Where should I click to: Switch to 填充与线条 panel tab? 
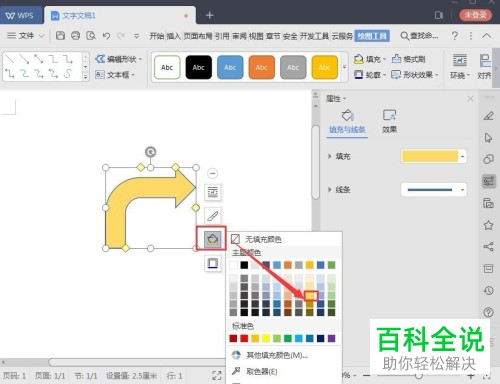[347, 122]
